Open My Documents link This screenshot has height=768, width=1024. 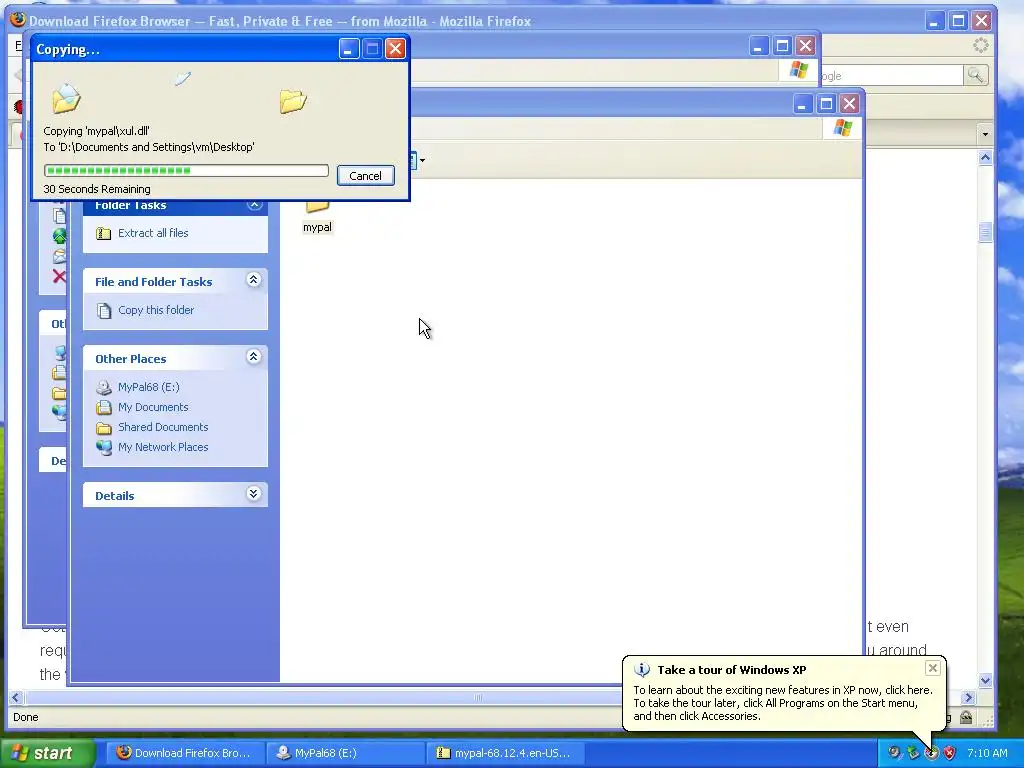[153, 408]
